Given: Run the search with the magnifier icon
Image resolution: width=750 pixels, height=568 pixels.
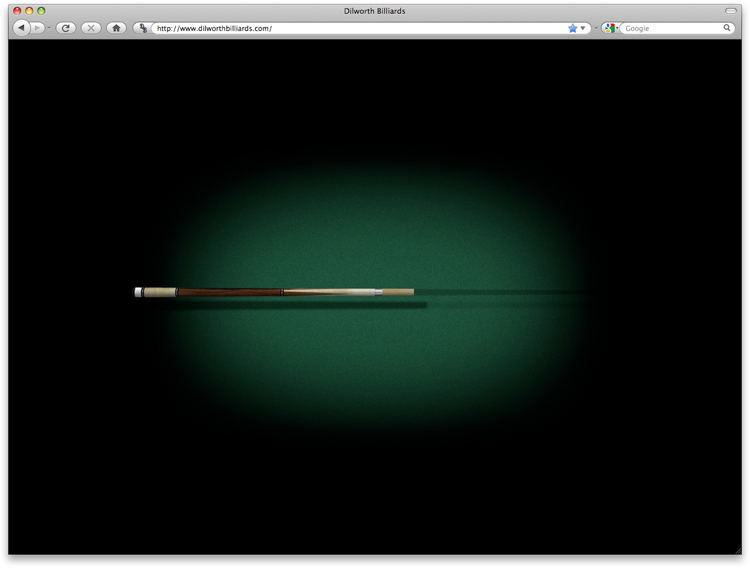Looking at the screenshot, I should (x=727, y=28).
